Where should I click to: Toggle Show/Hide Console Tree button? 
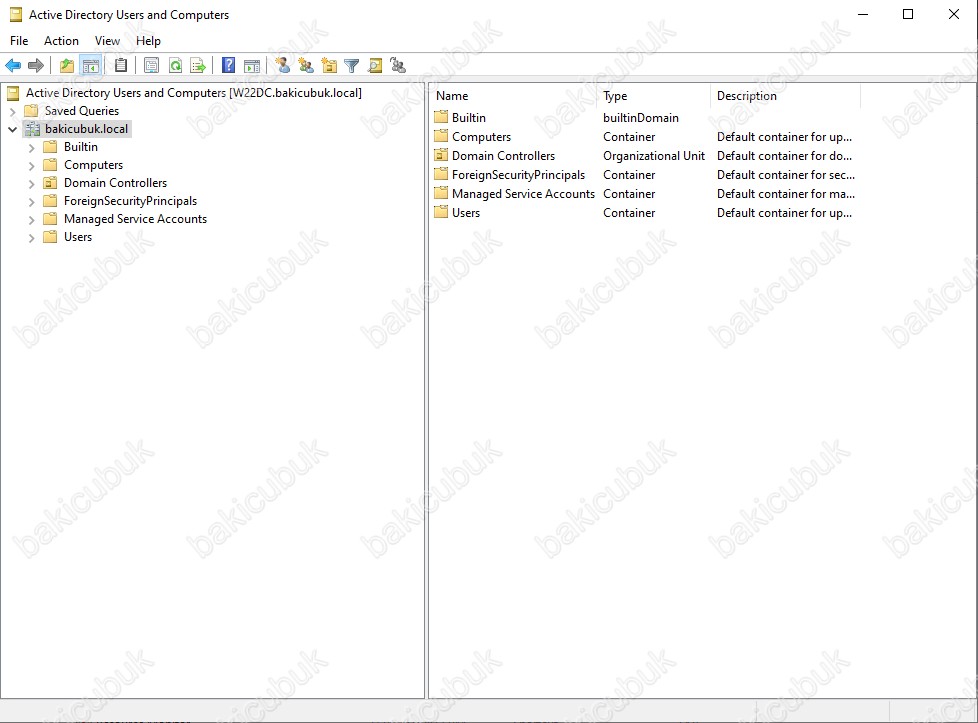[91, 66]
